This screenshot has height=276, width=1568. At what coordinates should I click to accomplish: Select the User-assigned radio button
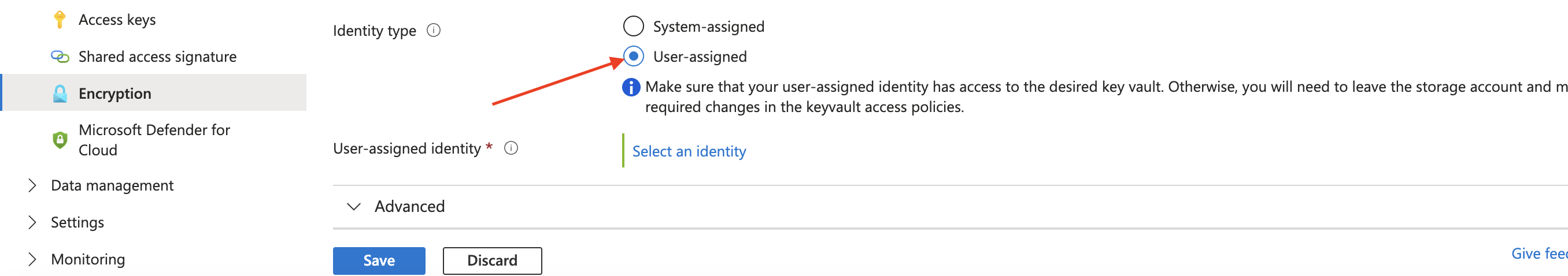click(634, 57)
